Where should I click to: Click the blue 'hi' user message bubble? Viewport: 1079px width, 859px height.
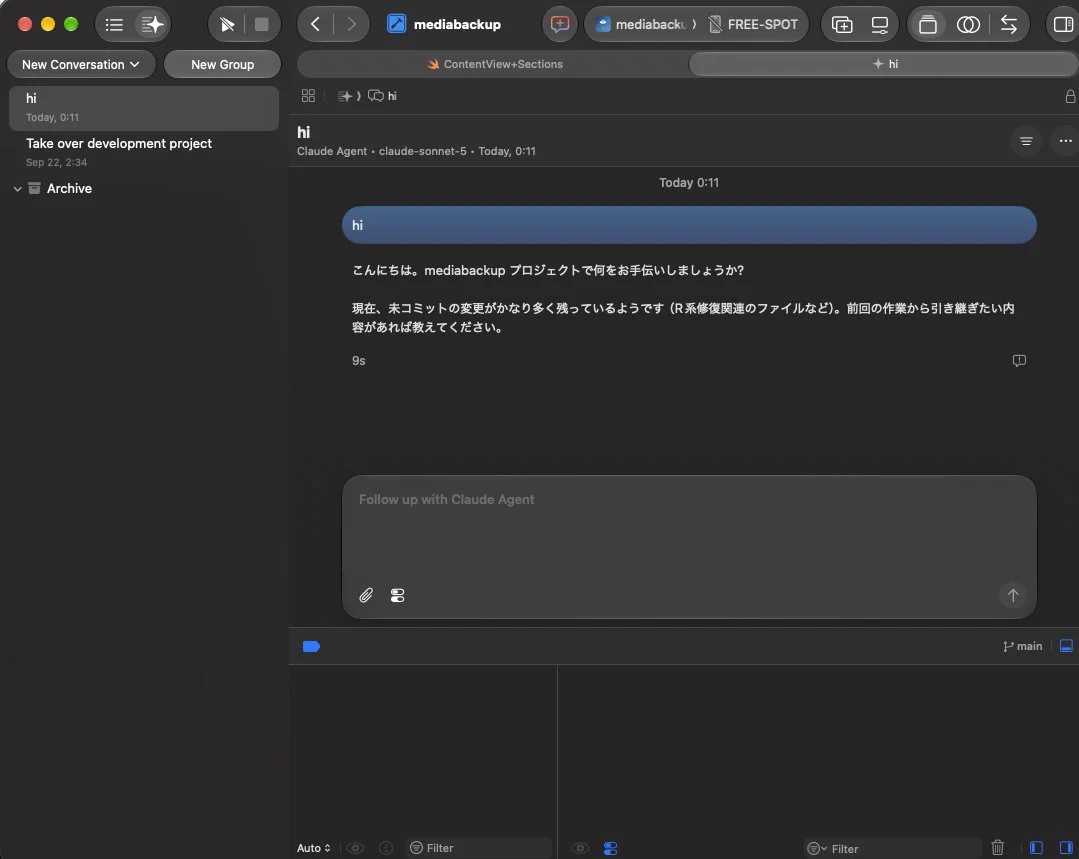click(690, 225)
